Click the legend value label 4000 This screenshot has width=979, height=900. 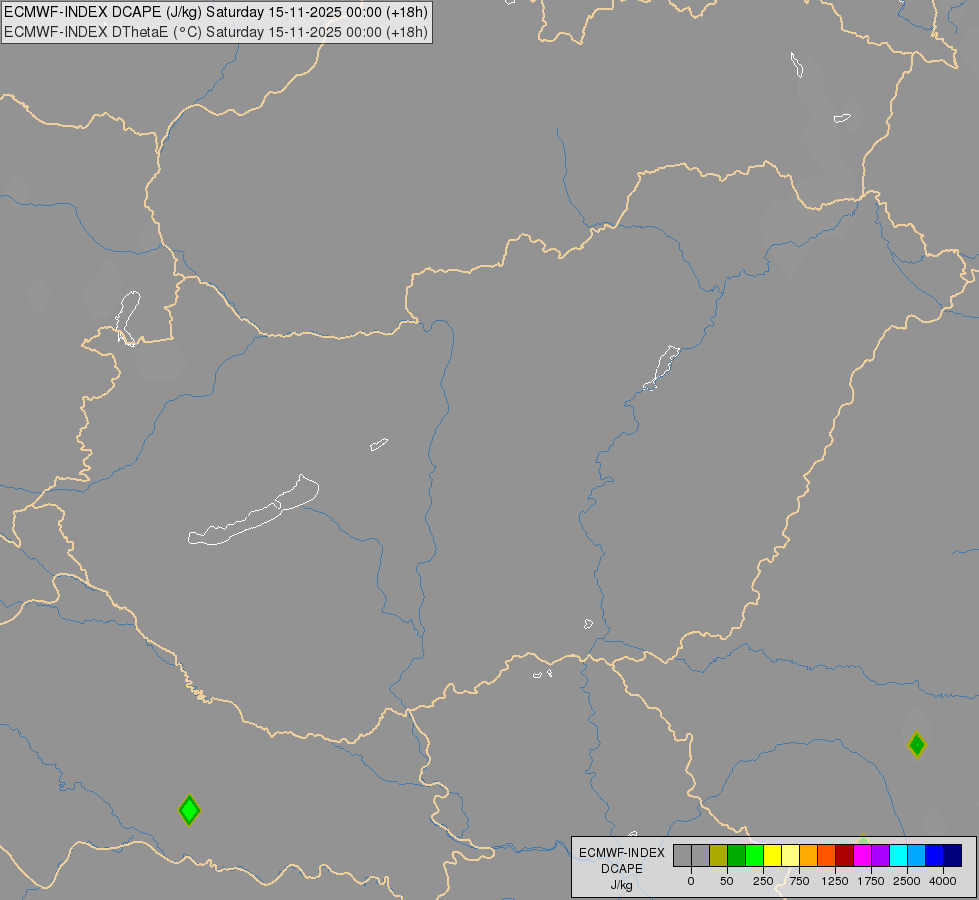click(x=943, y=881)
